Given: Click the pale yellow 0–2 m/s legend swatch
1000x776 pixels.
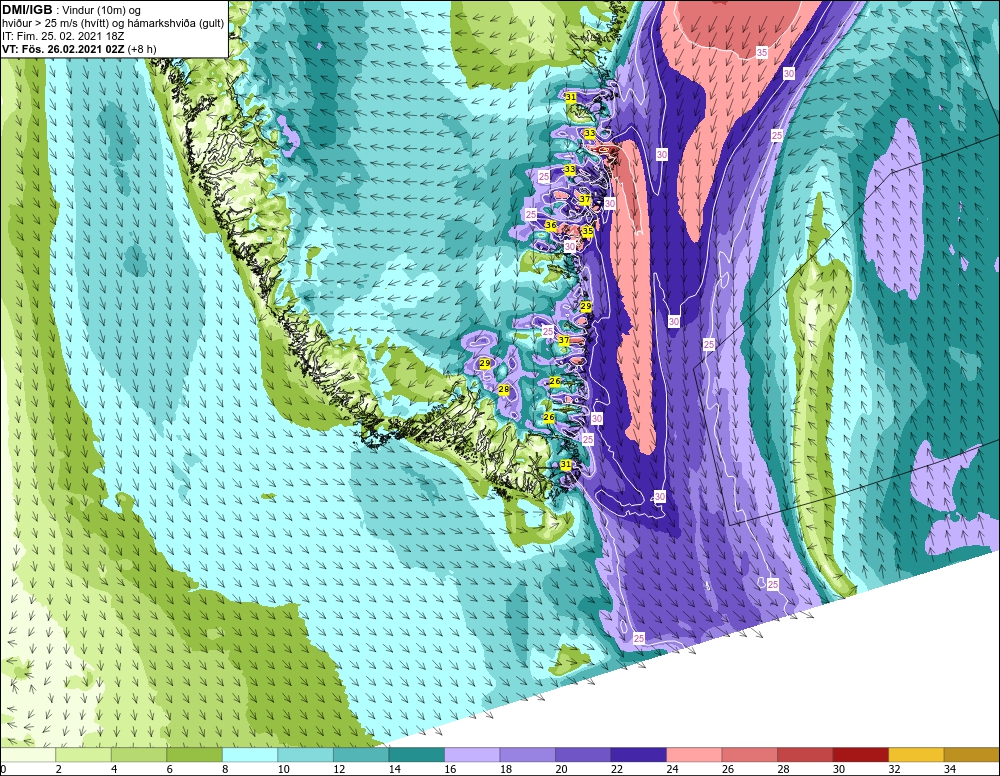Looking at the screenshot, I should point(28,755).
